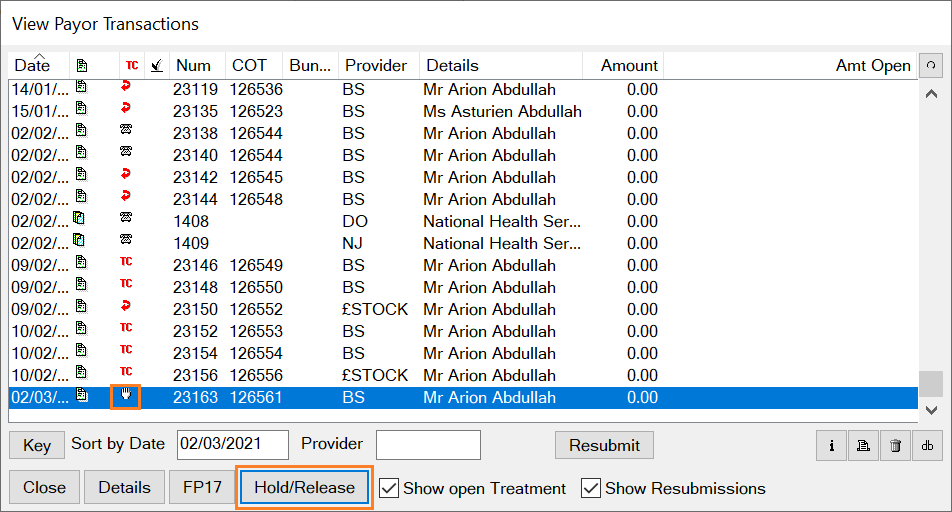Viewport: 952px width, 512px height.
Task: Click the Provider filter input field
Action: click(x=429, y=445)
